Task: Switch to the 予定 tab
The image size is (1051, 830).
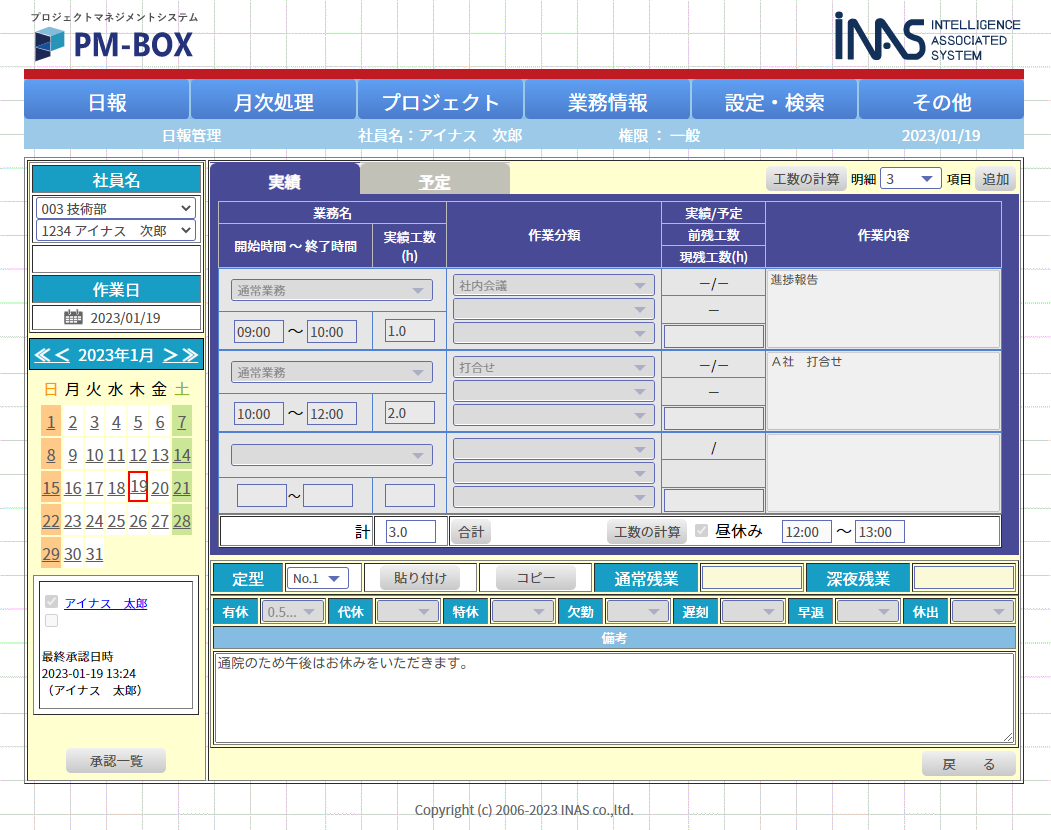Action: point(434,182)
